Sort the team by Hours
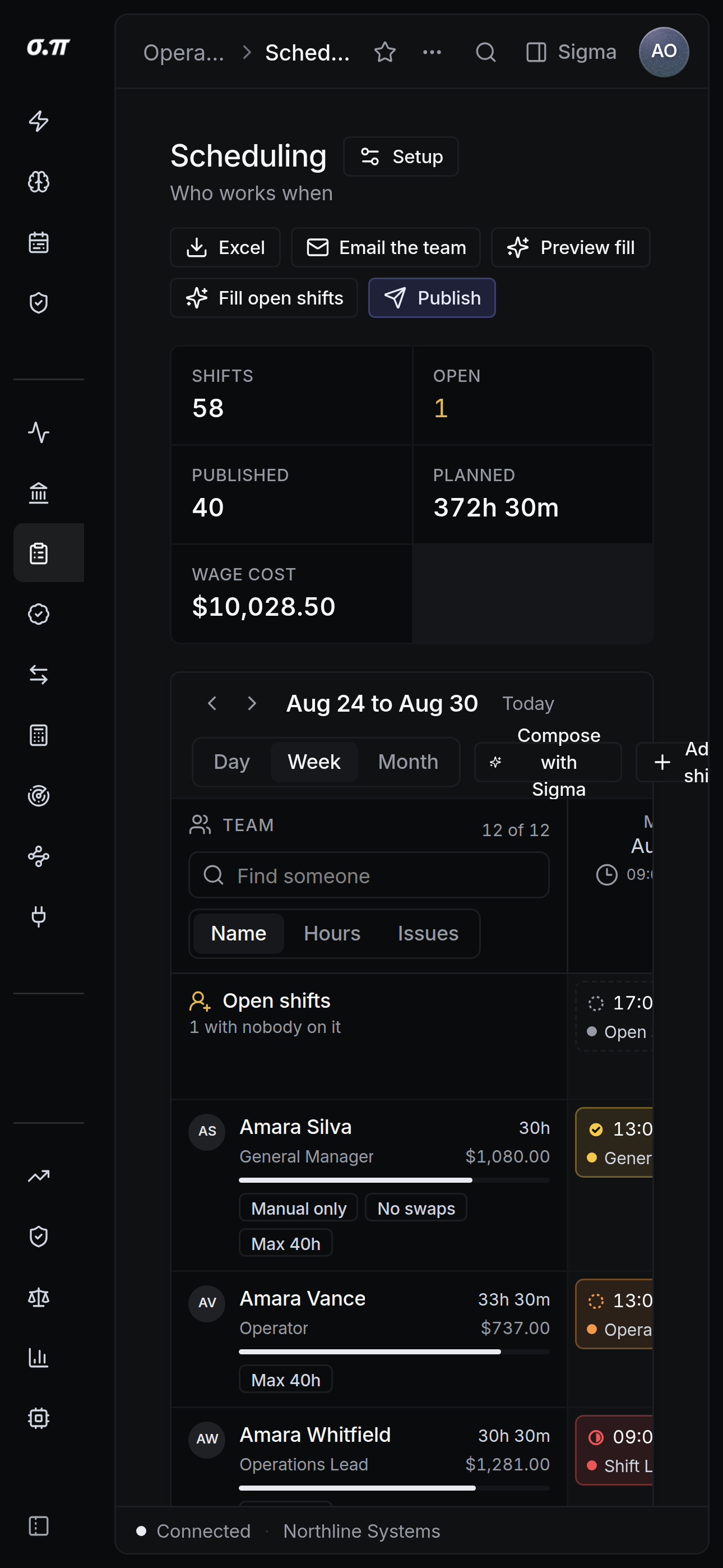Screen dimensions: 723x1568 [x=332, y=934]
